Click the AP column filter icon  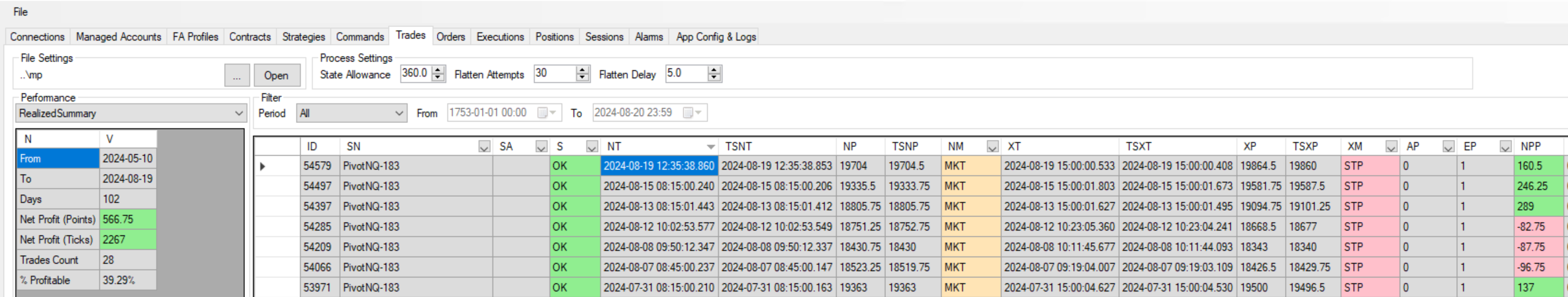coord(1448,147)
